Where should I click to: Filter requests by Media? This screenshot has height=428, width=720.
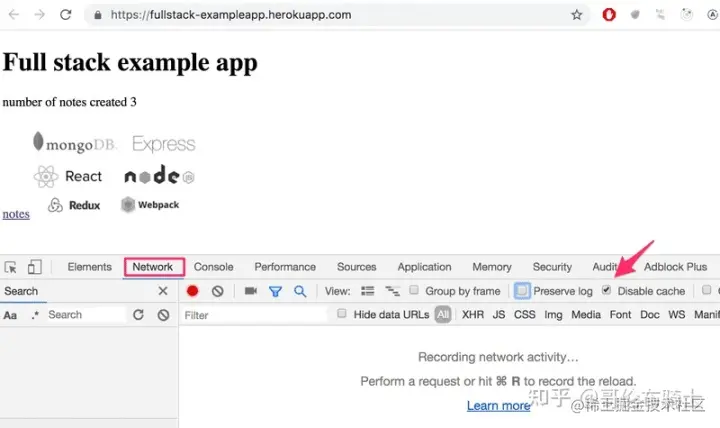click(x=586, y=315)
